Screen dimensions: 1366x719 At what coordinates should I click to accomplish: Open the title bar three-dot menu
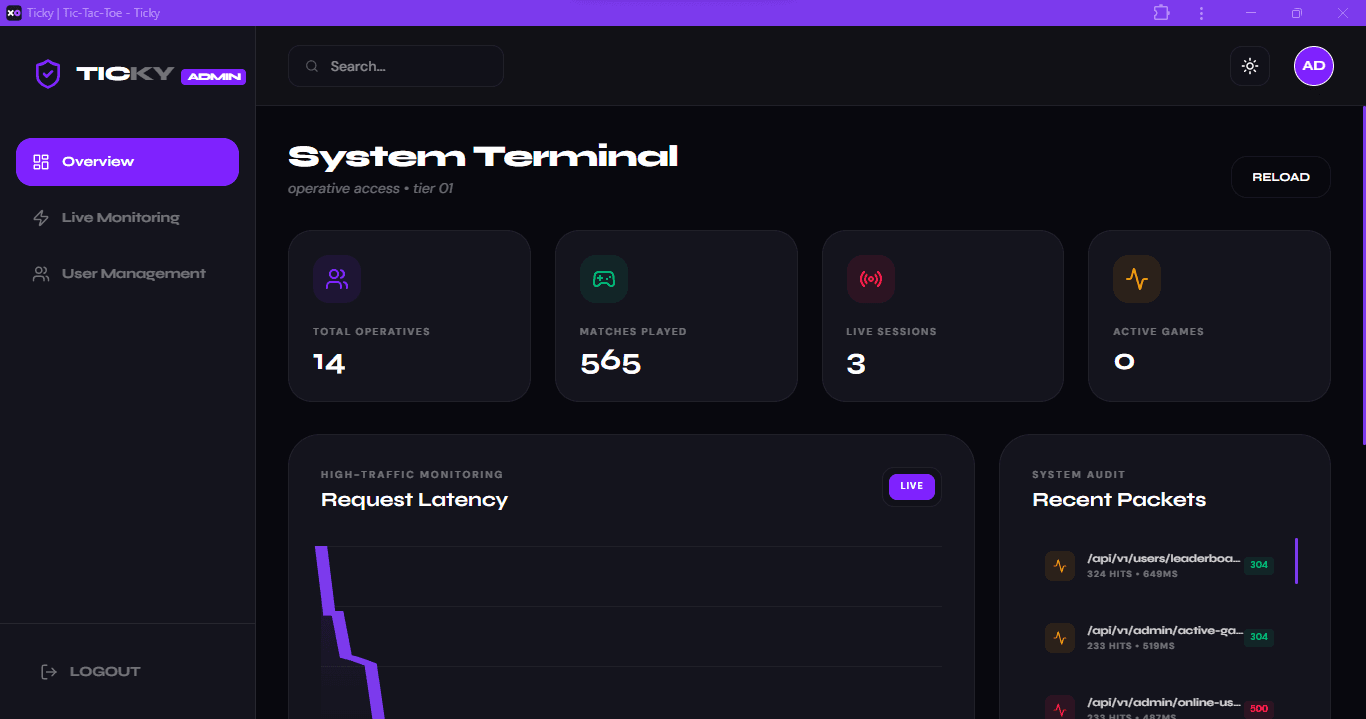pyautogui.click(x=1201, y=13)
